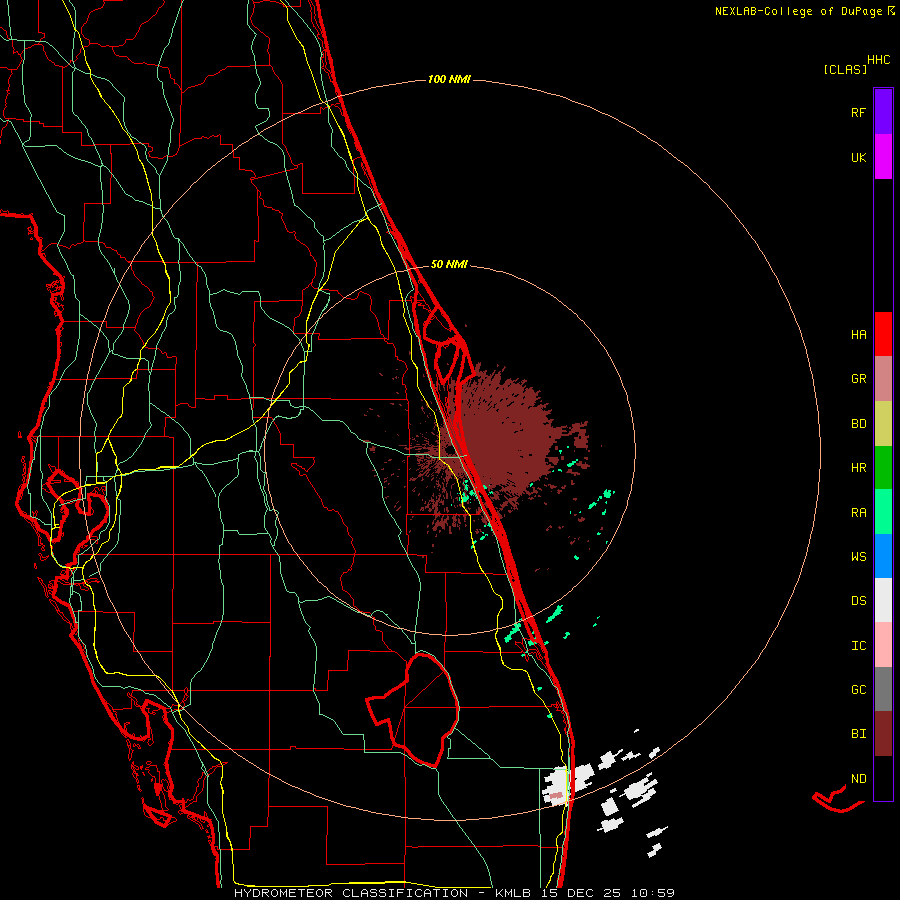
Task: Click the HR dark green legend block
Action: [x=883, y=468]
